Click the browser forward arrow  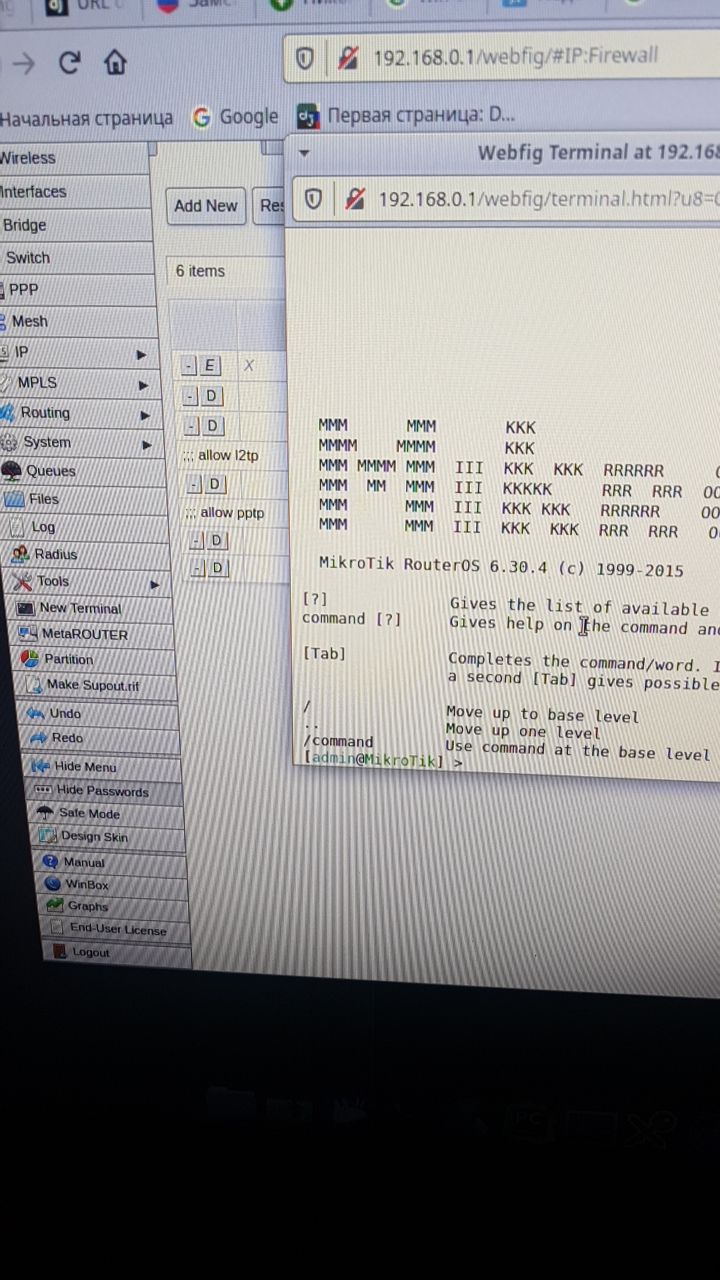(x=23, y=64)
